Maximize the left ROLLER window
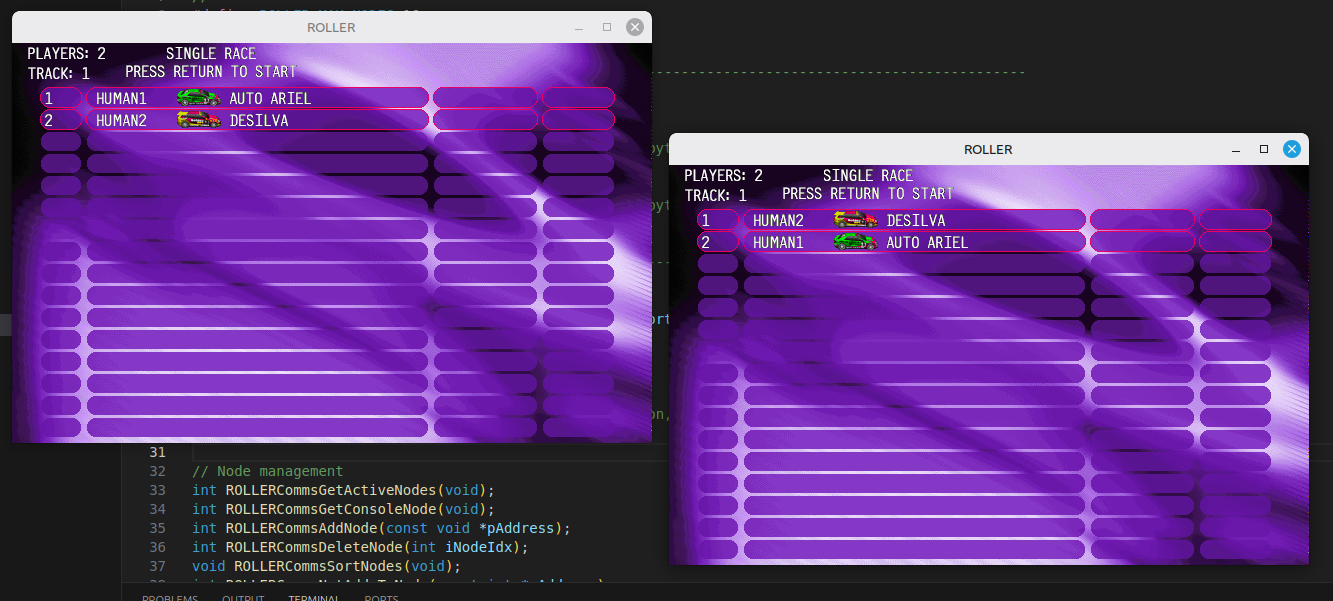1333x601 pixels. (607, 28)
